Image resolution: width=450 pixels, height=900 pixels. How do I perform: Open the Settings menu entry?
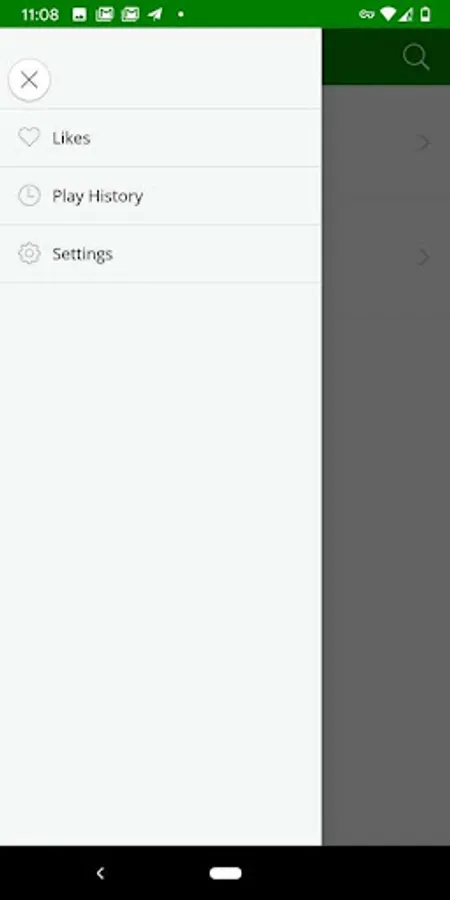click(161, 254)
